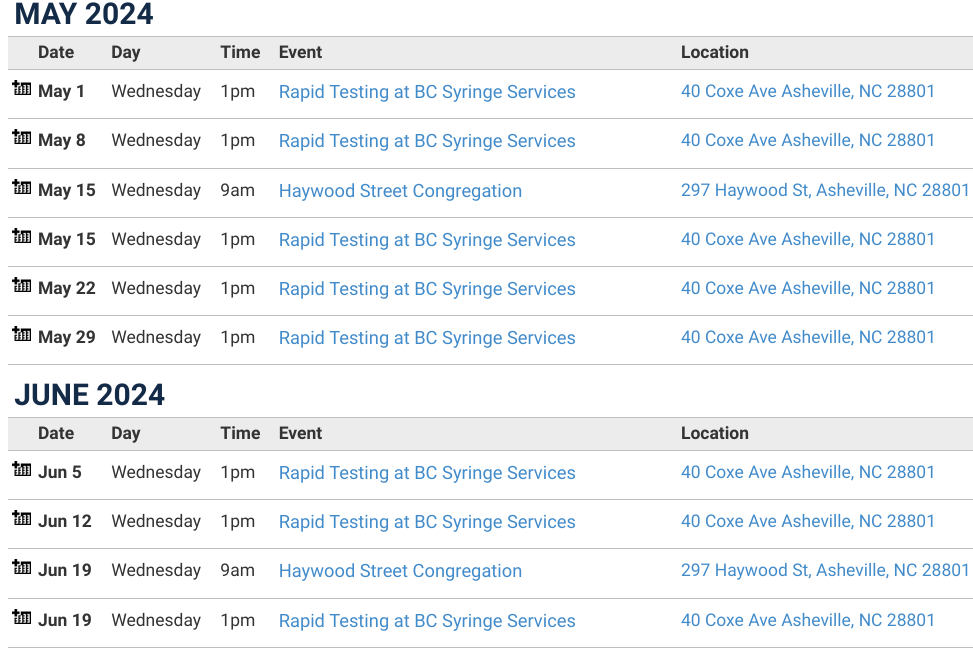
Task: Click the calendar icon beside May 1
Action: pyautogui.click(x=22, y=88)
